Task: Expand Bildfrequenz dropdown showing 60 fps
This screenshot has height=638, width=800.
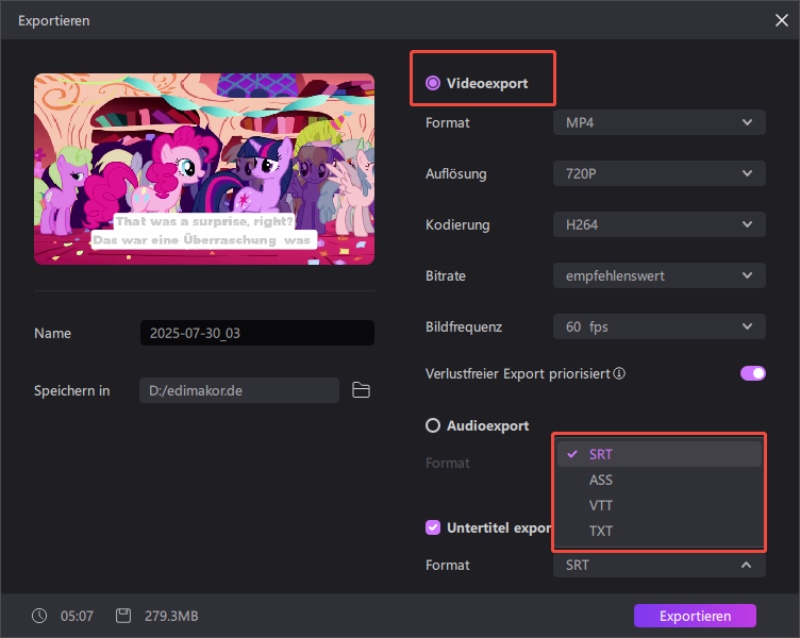Action: [x=659, y=326]
